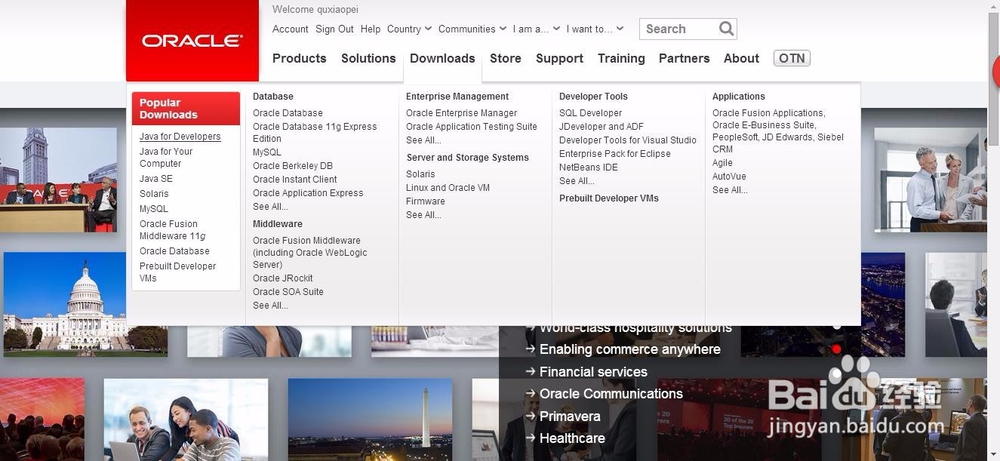Screen dimensions: 1000x461
Task: Open Oracle Berkeley DB link
Action: [x=292, y=166]
